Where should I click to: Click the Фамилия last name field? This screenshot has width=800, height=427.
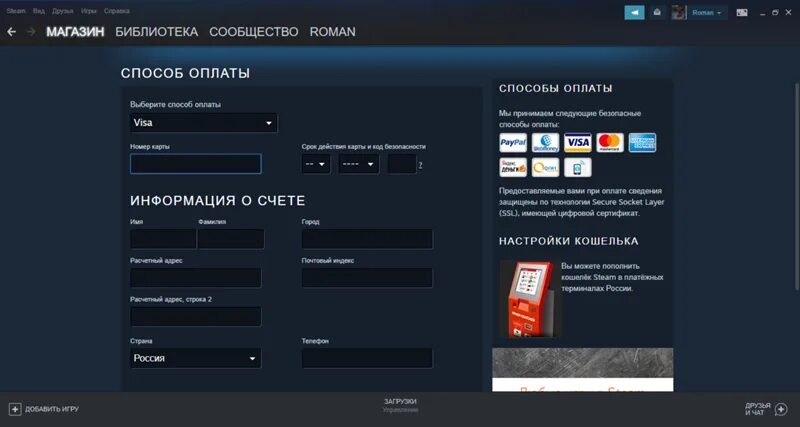coord(231,239)
